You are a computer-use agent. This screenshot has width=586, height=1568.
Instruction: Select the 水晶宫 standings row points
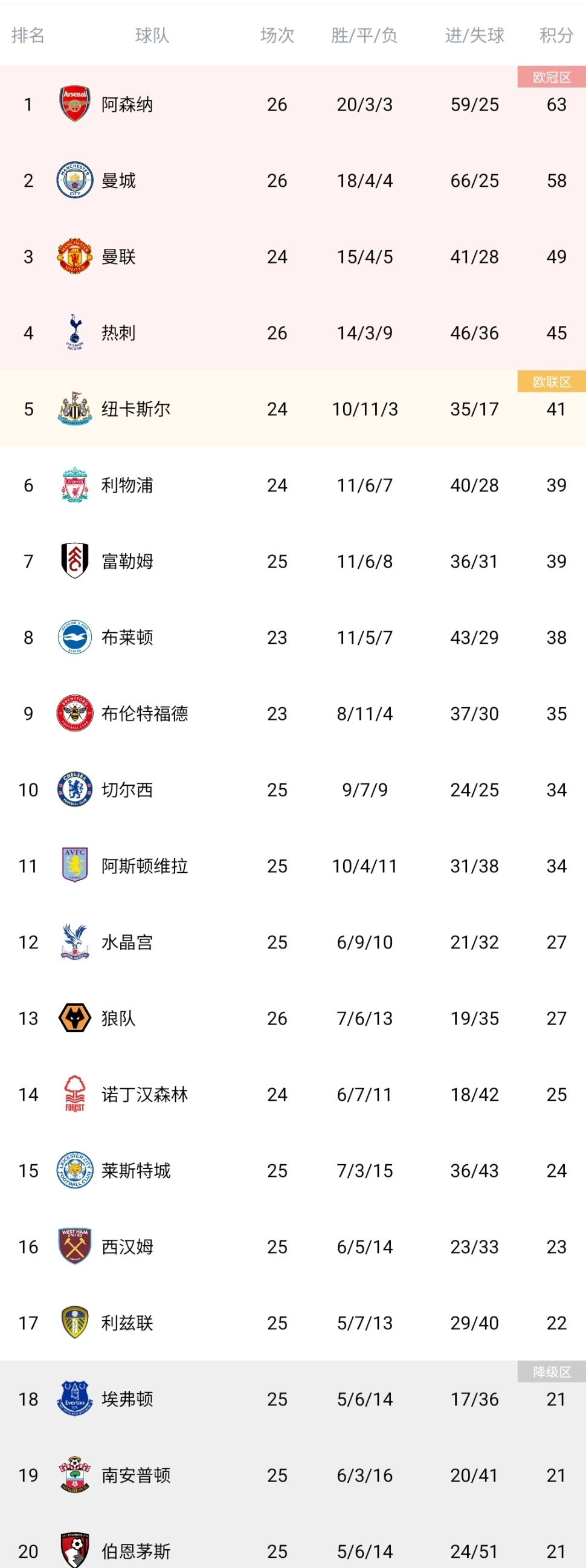tap(556, 942)
